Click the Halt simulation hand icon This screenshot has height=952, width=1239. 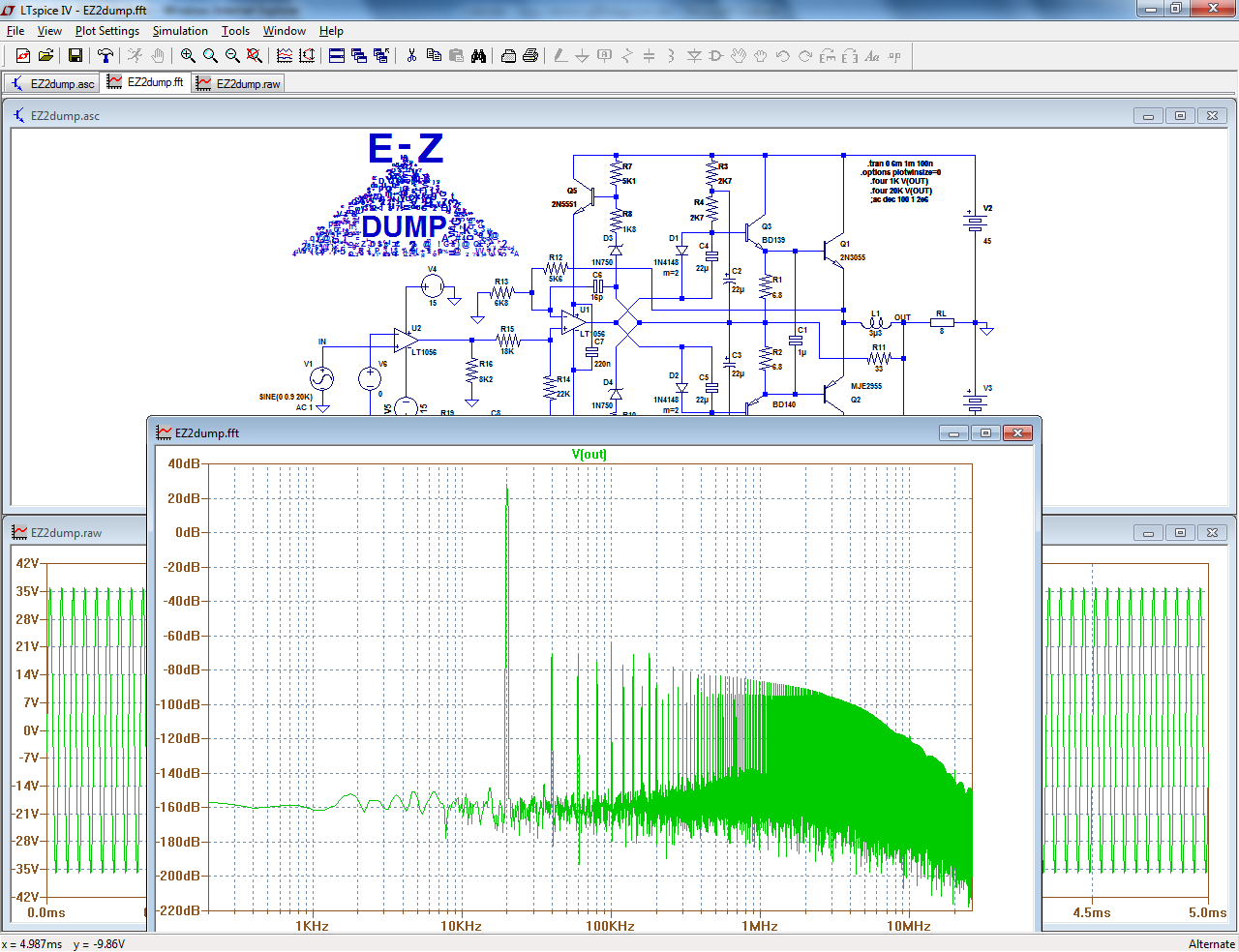(x=158, y=56)
